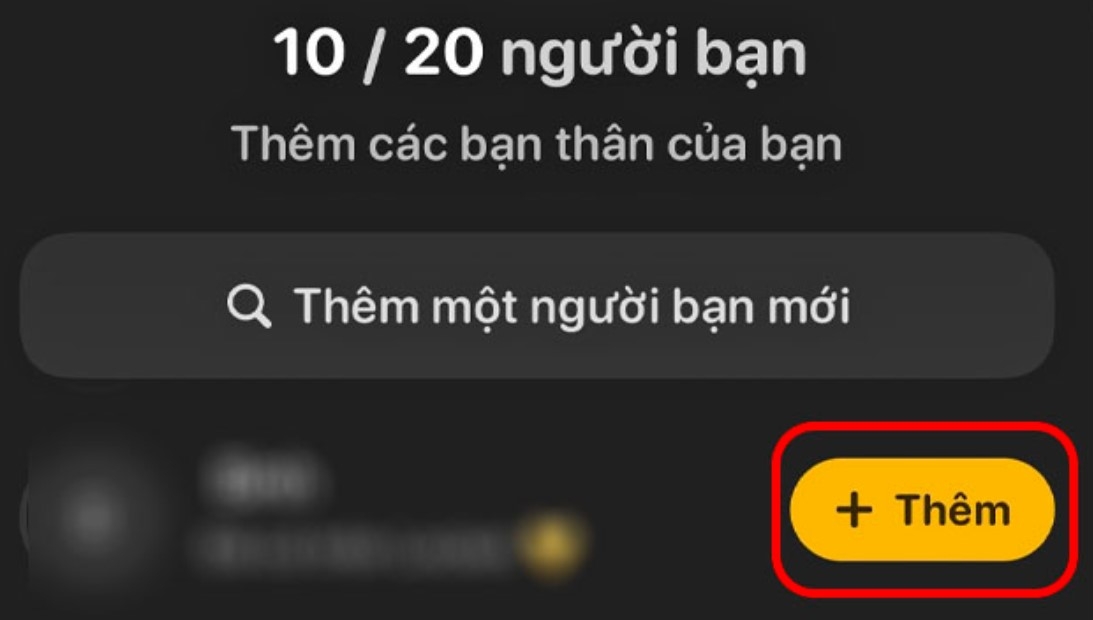Viewport: 1093px width, 620px height.
Task: Open search for a new friend
Action: click(x=537, y=305)
